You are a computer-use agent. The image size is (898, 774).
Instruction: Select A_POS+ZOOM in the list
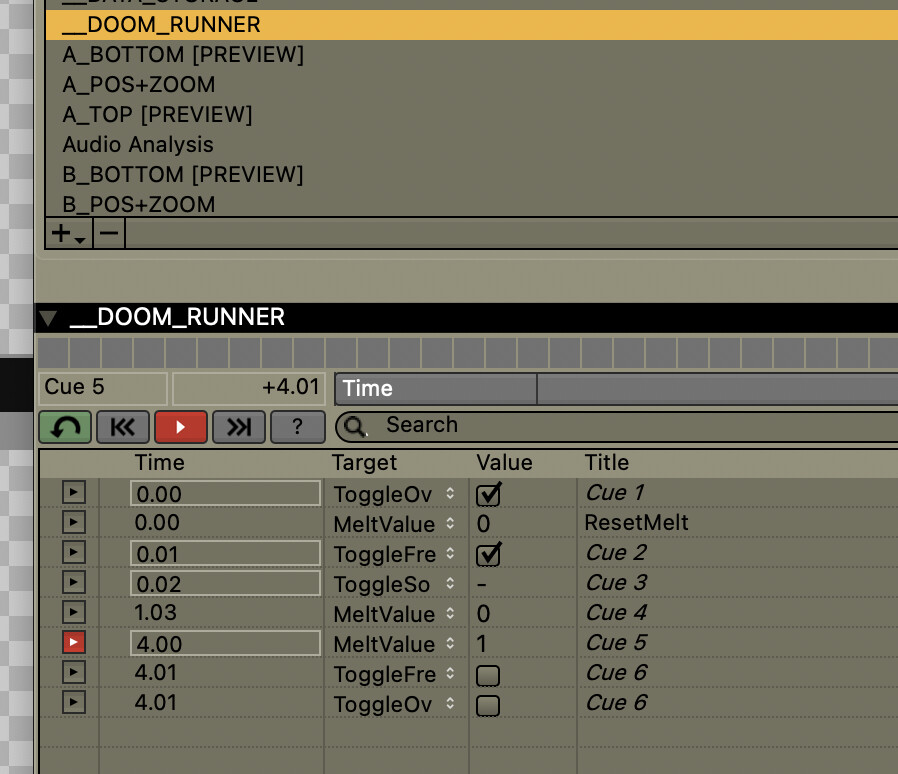click(139, 85)
